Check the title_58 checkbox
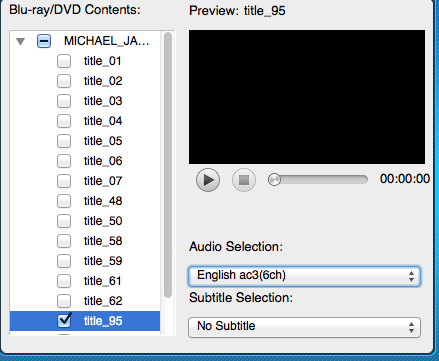The height and width of the screenshot is (361, 439). (x=64, y=241)
